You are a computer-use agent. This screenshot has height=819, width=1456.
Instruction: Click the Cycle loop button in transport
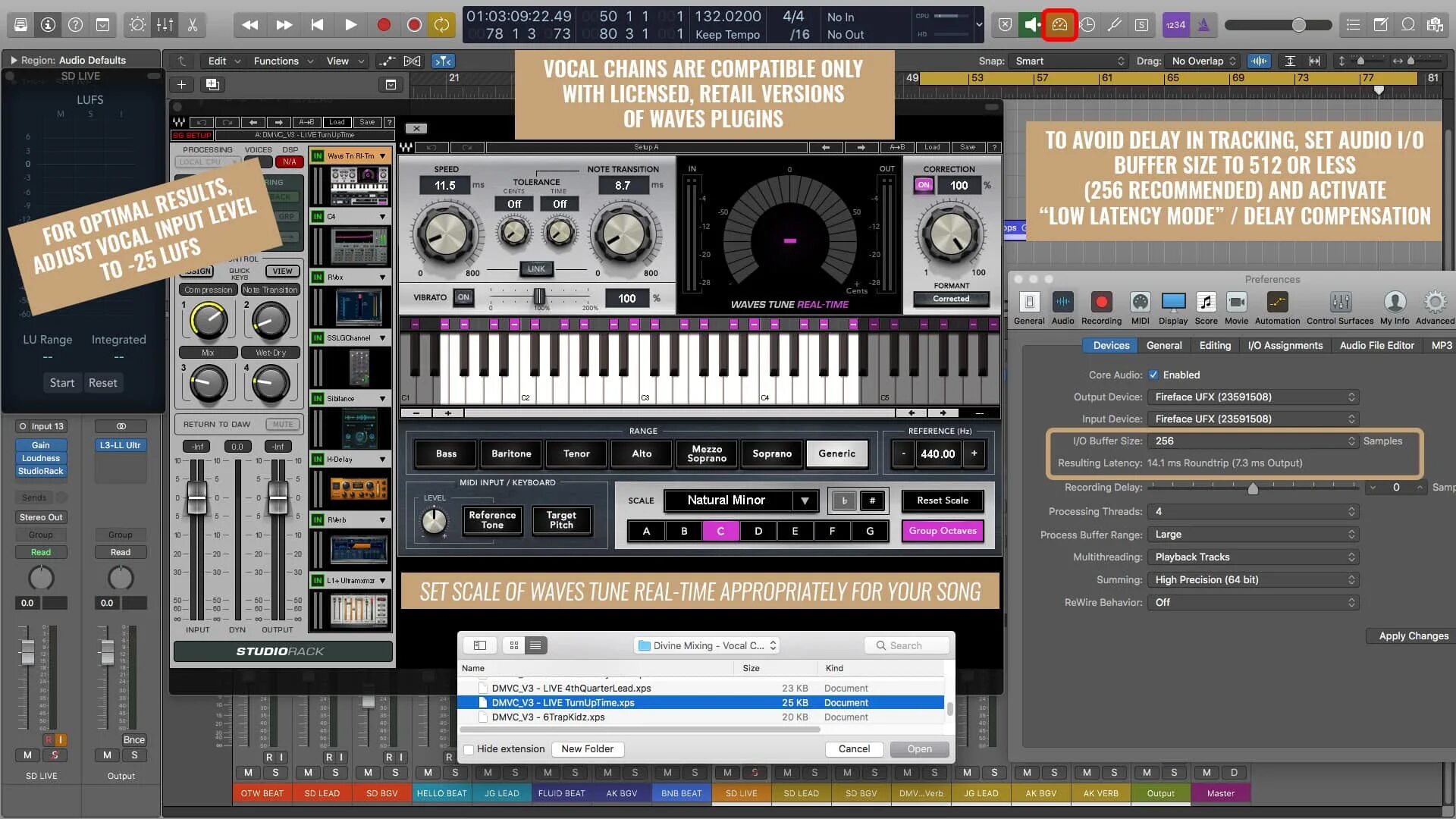tap(441, 25)
